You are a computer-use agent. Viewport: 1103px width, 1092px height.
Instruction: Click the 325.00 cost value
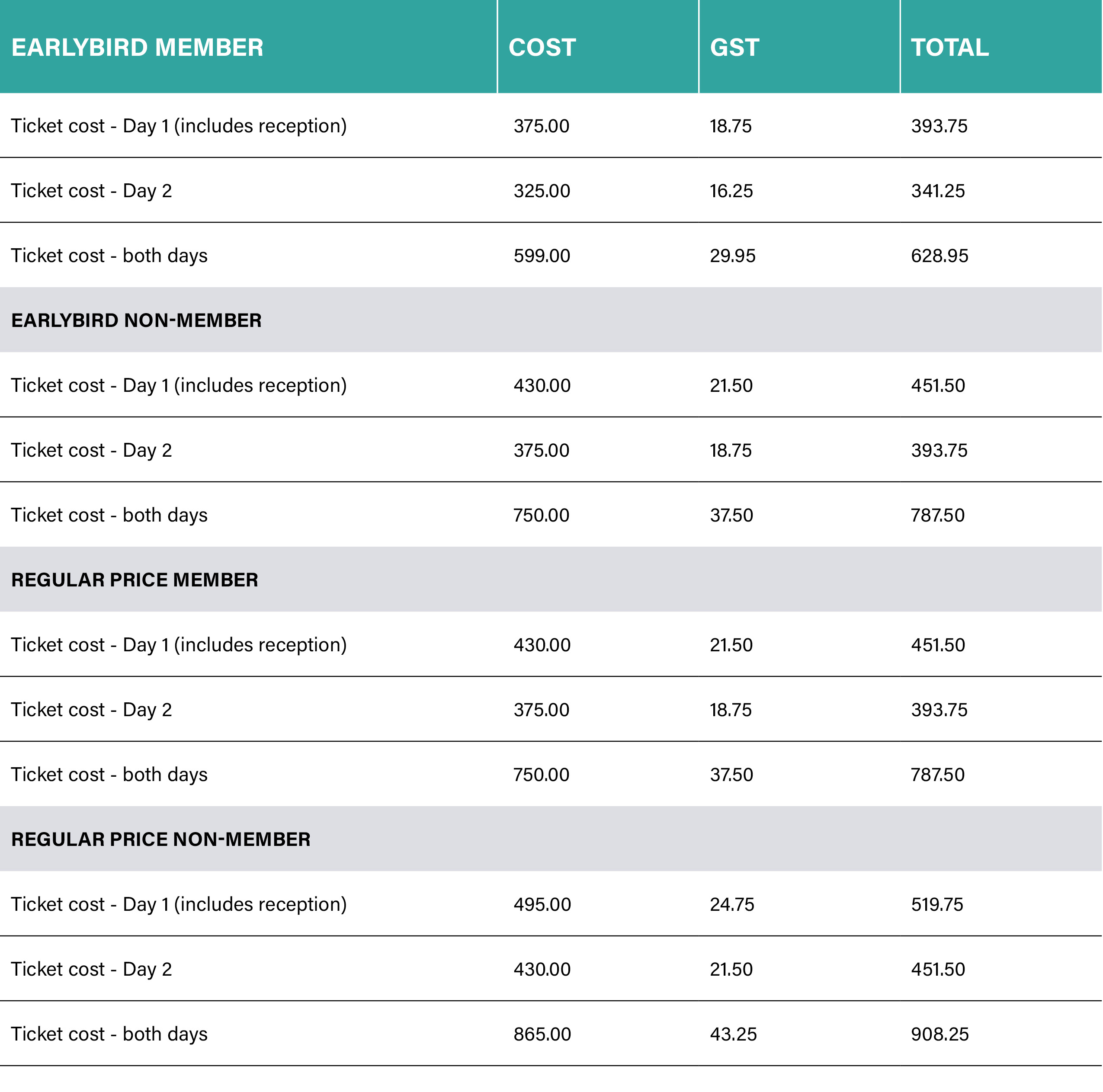542,191
